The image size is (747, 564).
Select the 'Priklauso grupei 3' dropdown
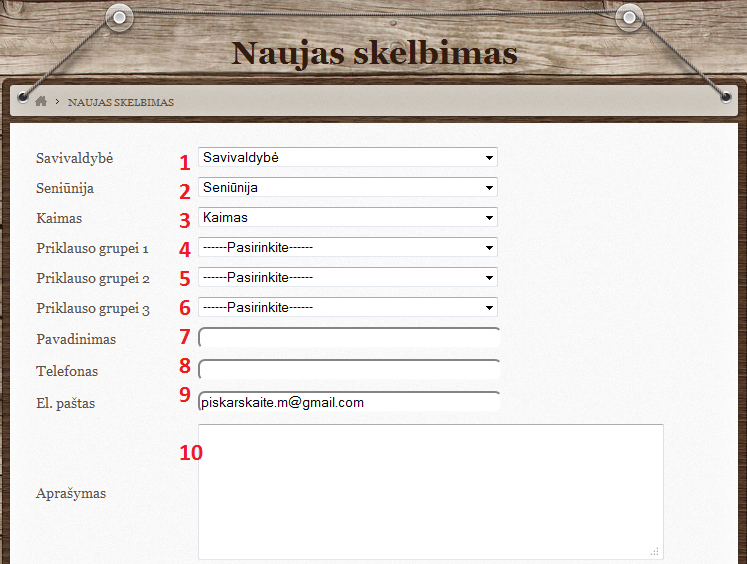347,307
